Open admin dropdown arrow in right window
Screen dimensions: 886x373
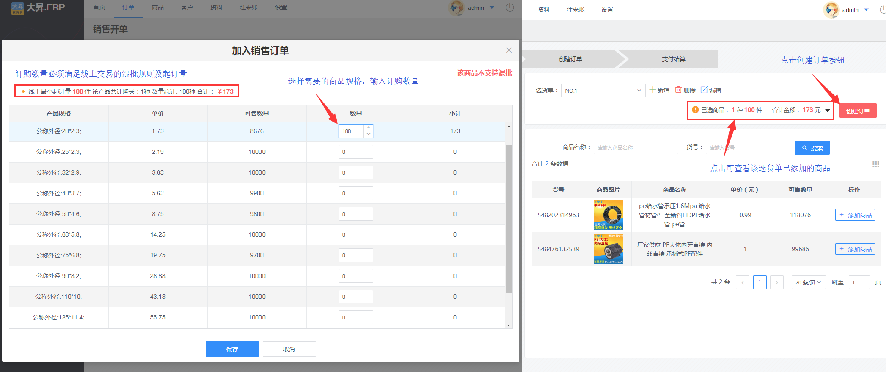[x=866, y=10]
